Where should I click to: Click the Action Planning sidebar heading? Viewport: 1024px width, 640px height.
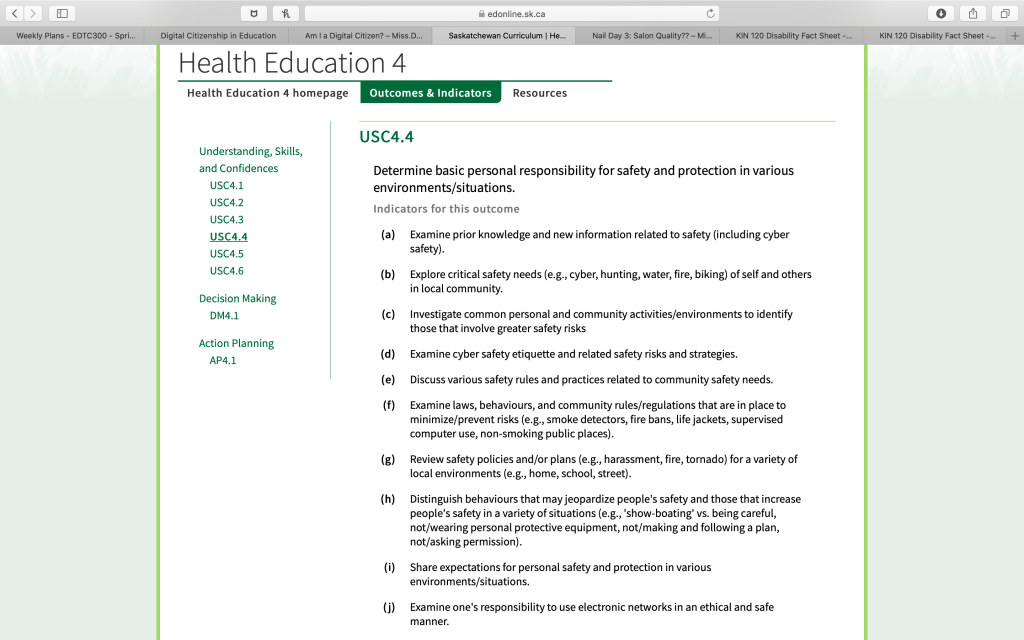pos(236,343)
